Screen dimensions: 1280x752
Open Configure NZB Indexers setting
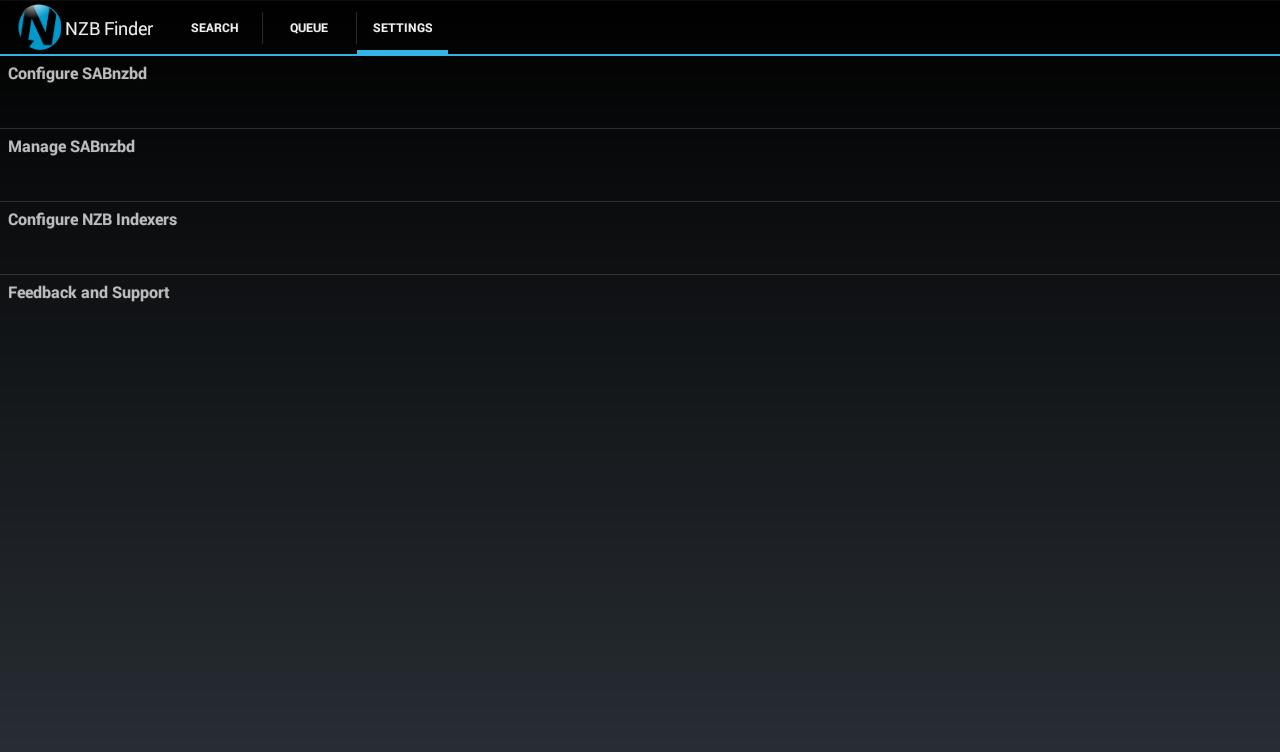pos(640,238)
